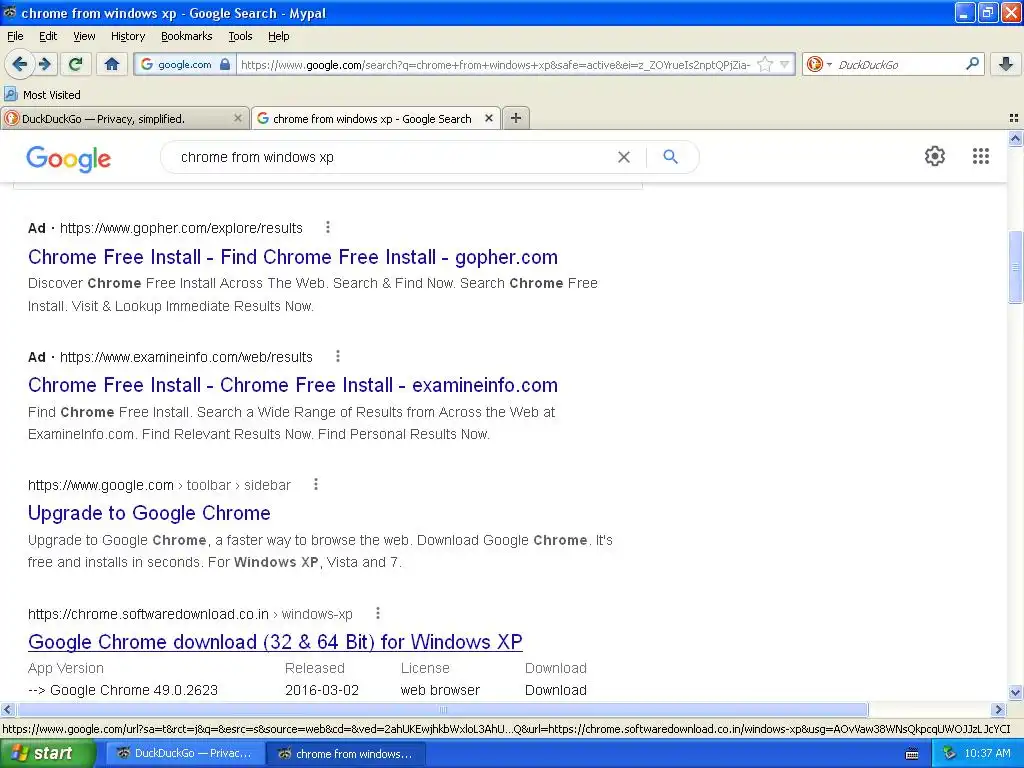
Task: Click the magnifier in the DuckDuckGo search box
Action: (x=972, y=64)
